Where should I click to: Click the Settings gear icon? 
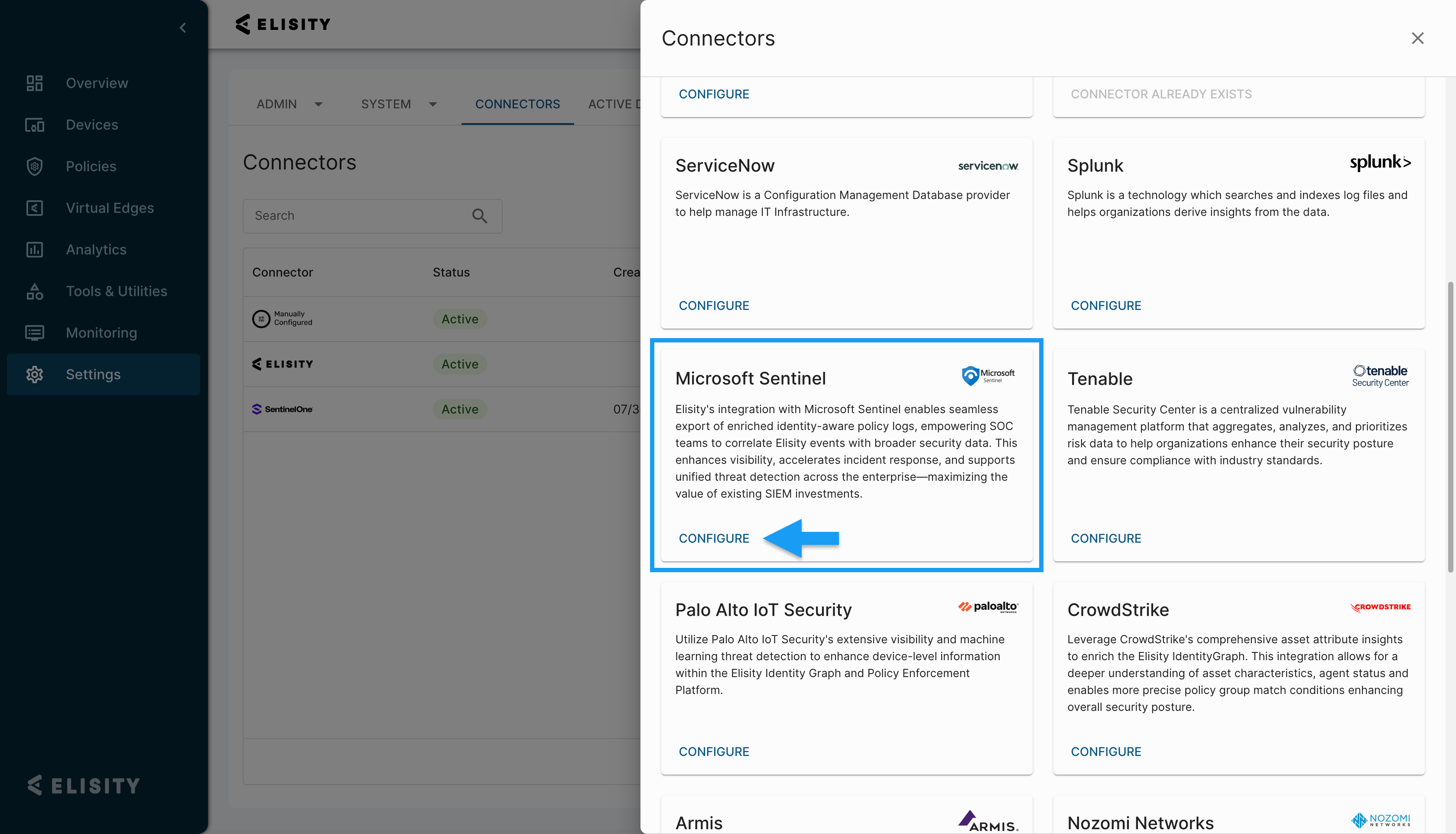(34, 375)
